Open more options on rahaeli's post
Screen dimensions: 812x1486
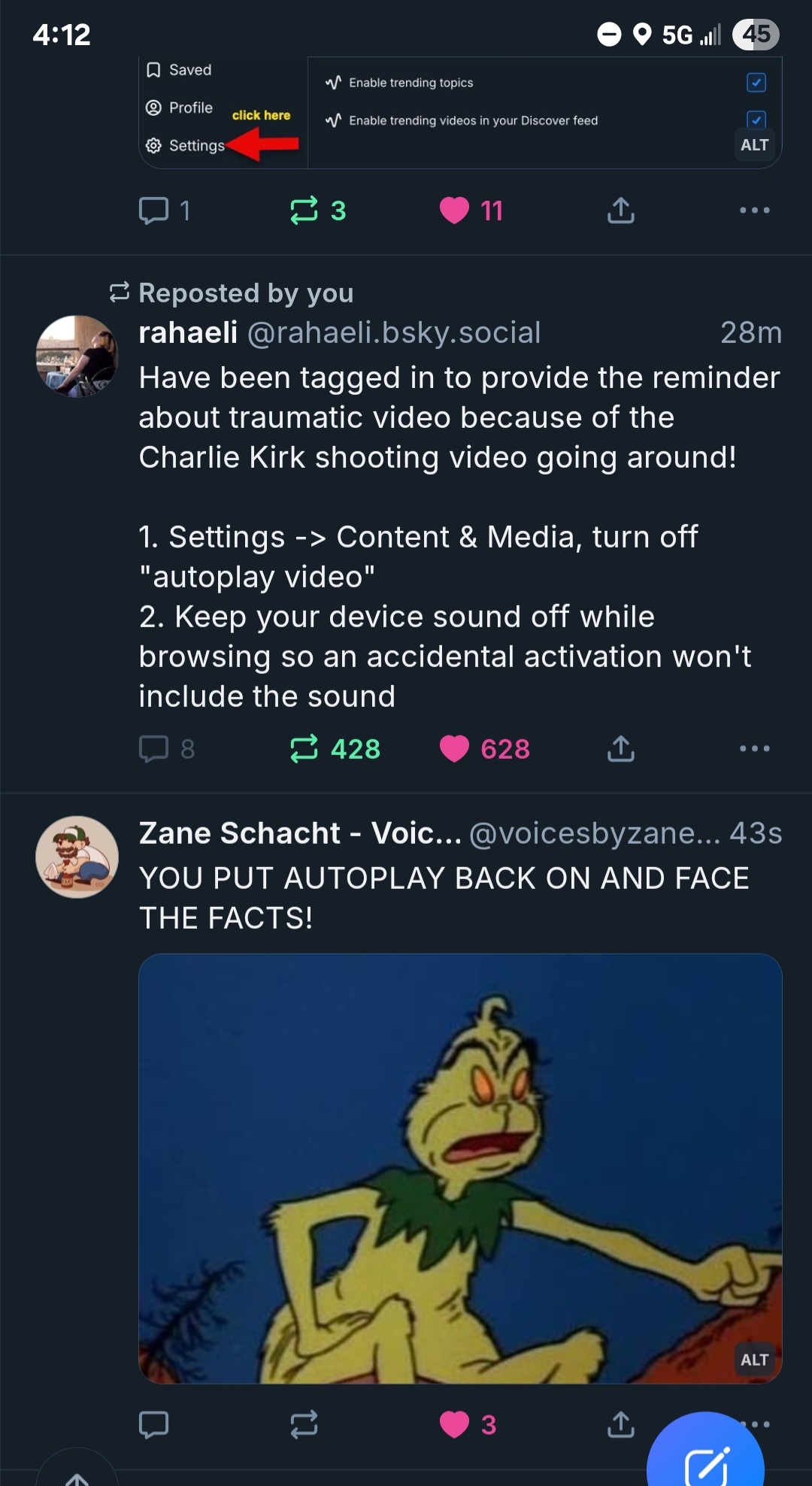coord(754,749)
